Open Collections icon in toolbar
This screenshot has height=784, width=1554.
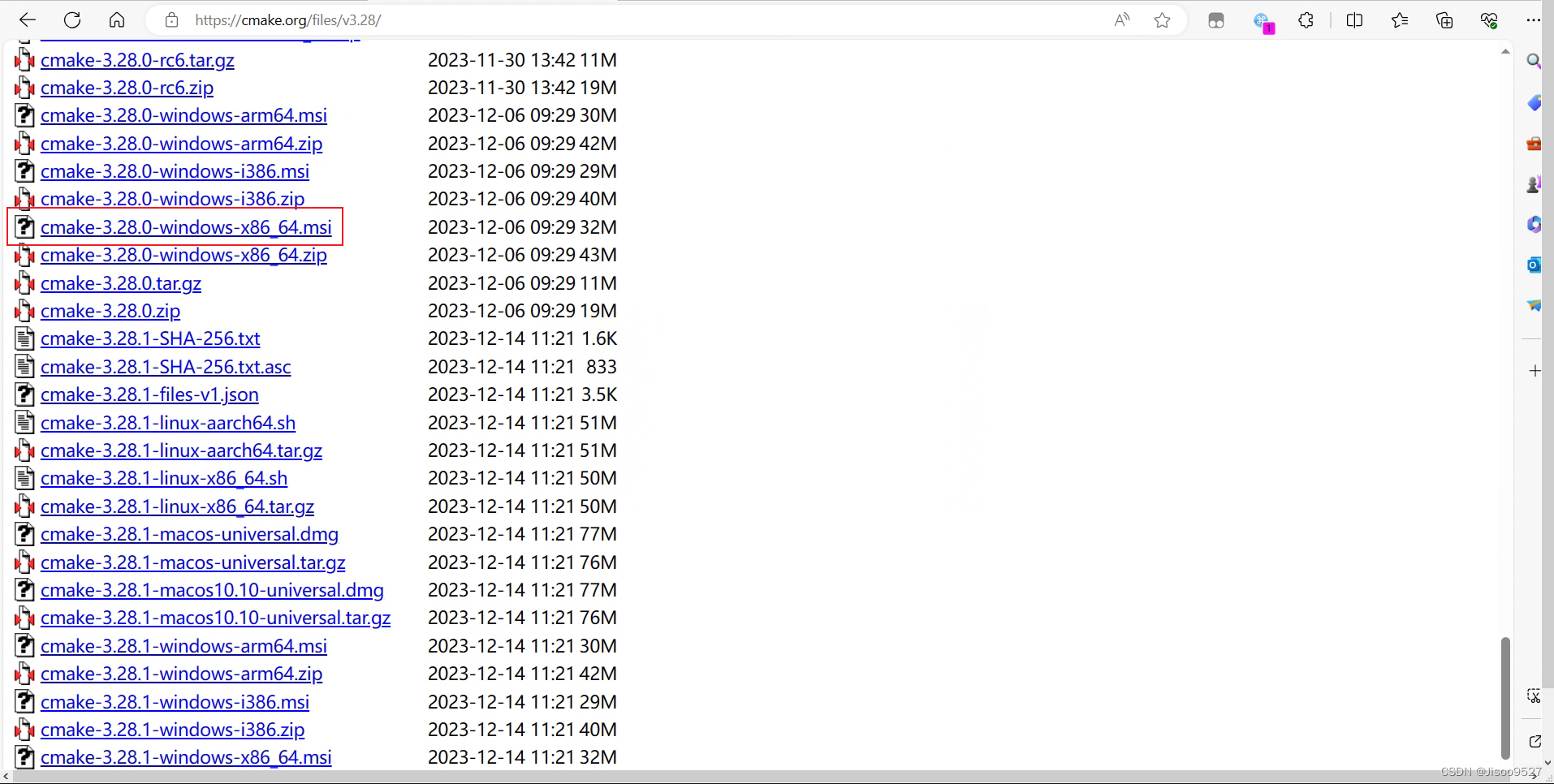tap(1444, 20)
